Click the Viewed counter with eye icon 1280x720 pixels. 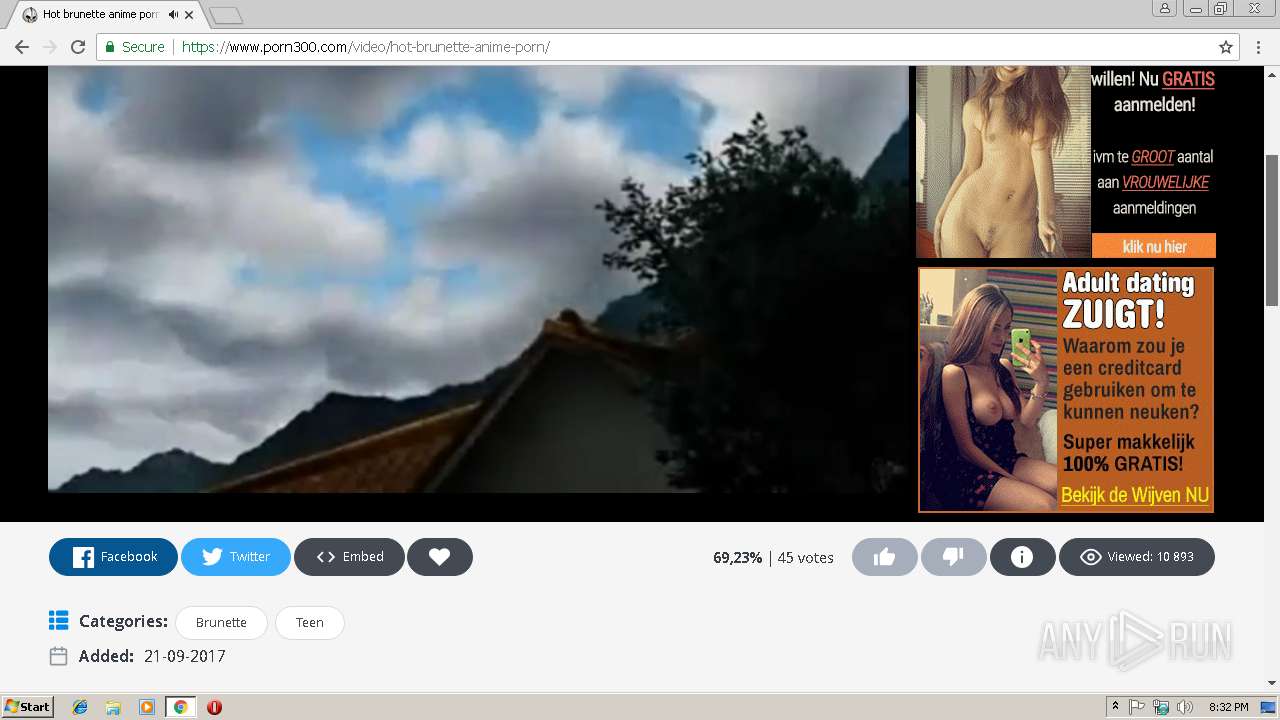click(1137, 557)
